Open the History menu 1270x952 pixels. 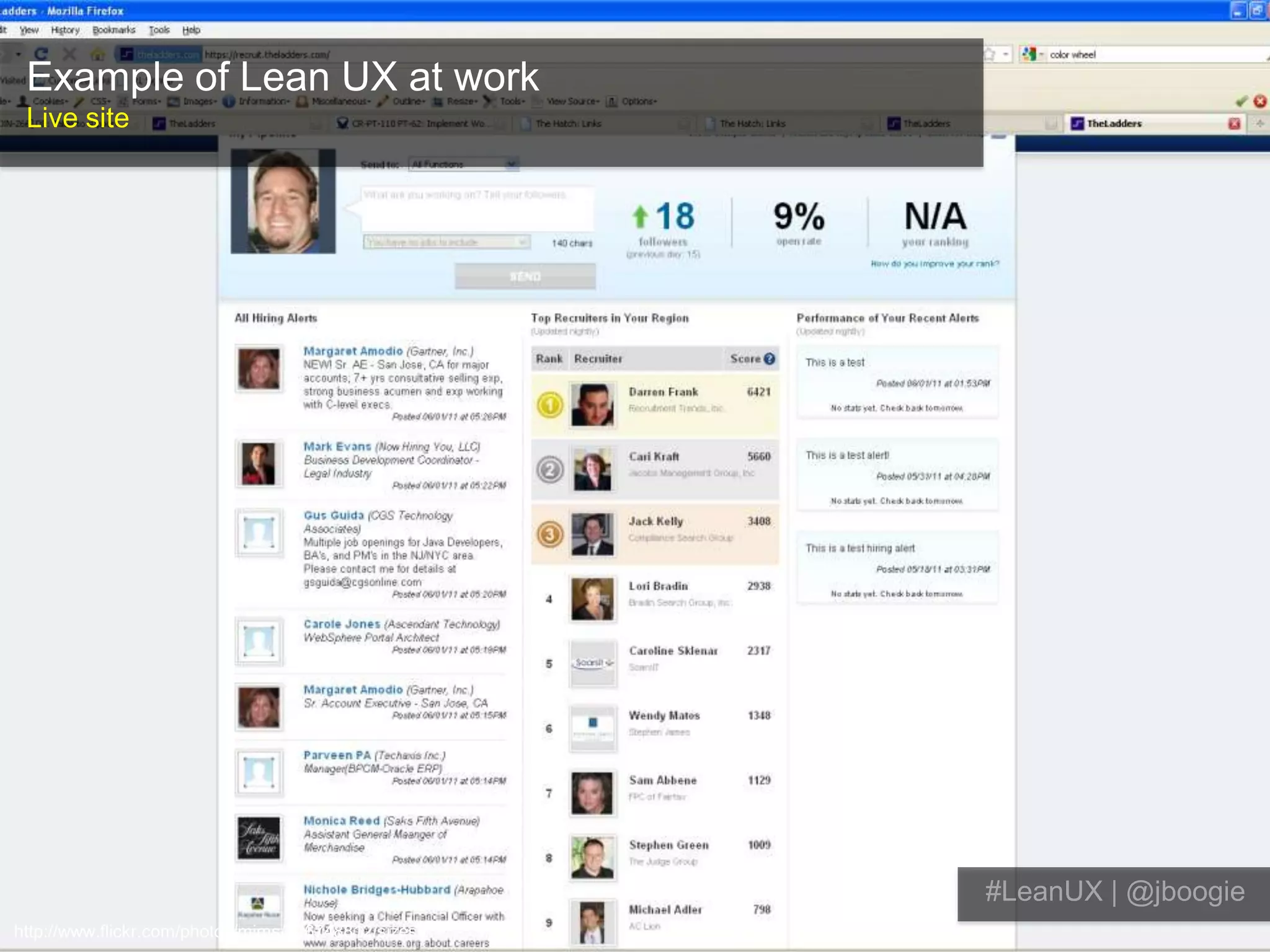65,30
